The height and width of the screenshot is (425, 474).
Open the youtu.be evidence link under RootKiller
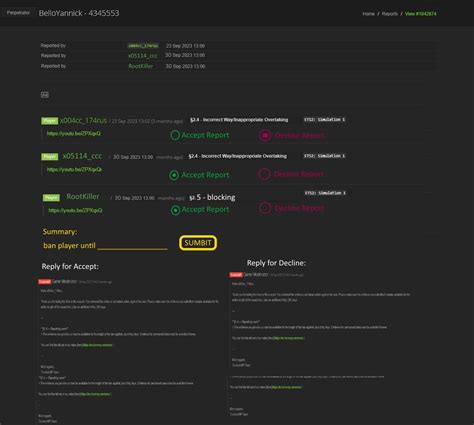click(x=75, y=210)
